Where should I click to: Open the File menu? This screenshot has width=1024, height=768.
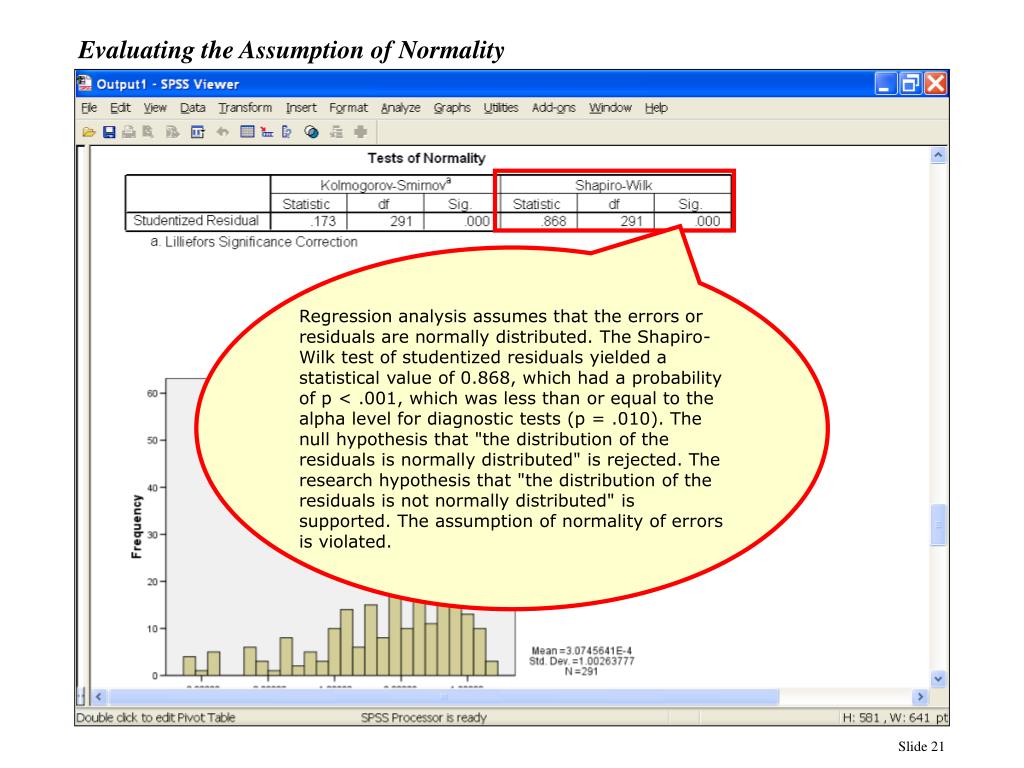point(89,108)
